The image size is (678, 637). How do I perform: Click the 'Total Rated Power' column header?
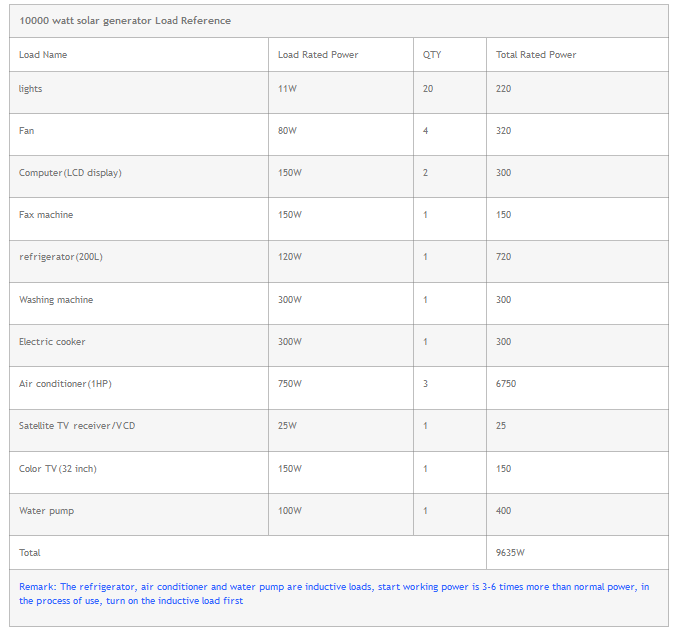tap(536, 55)
